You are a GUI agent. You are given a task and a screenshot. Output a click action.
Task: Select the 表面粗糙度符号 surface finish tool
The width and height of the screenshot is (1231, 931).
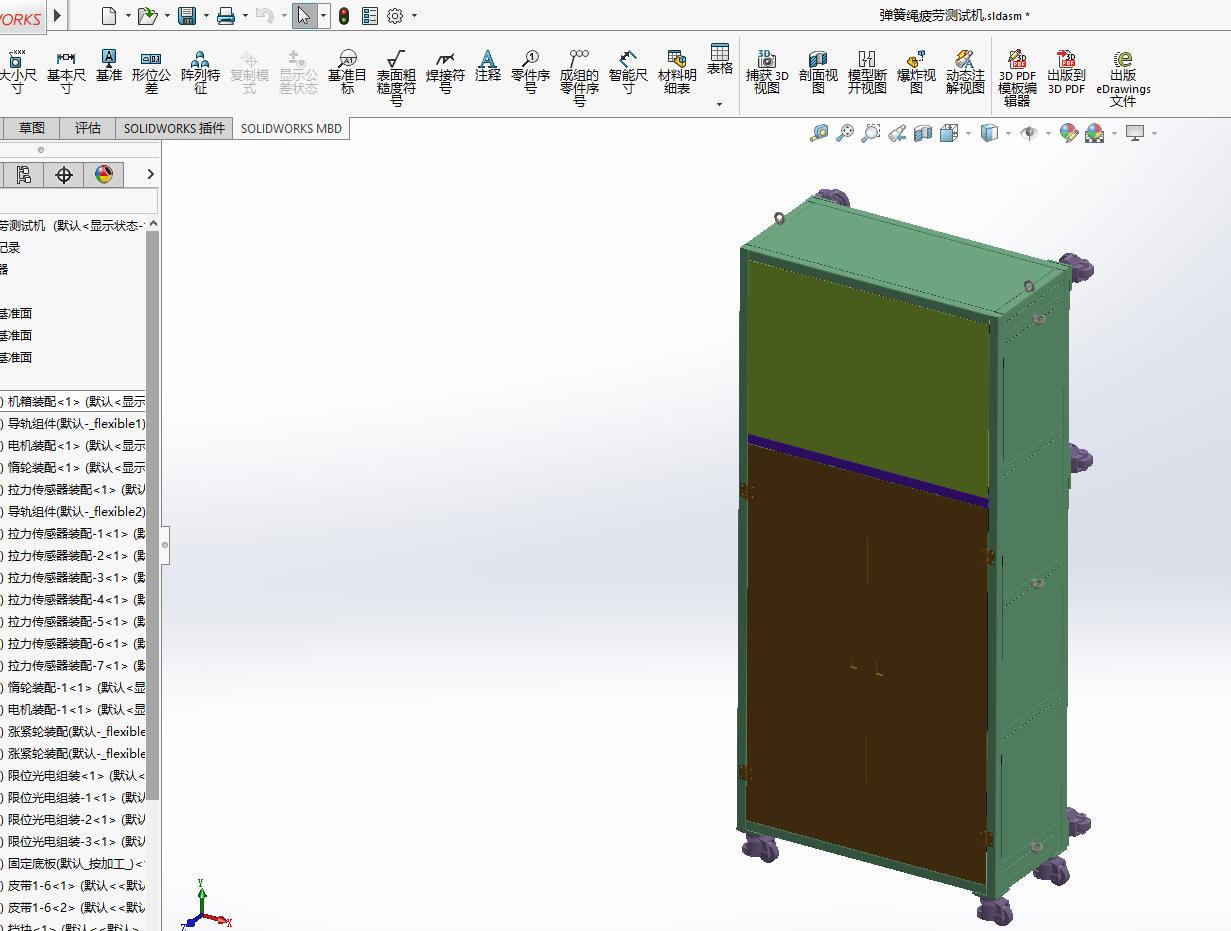pos(396,79)
